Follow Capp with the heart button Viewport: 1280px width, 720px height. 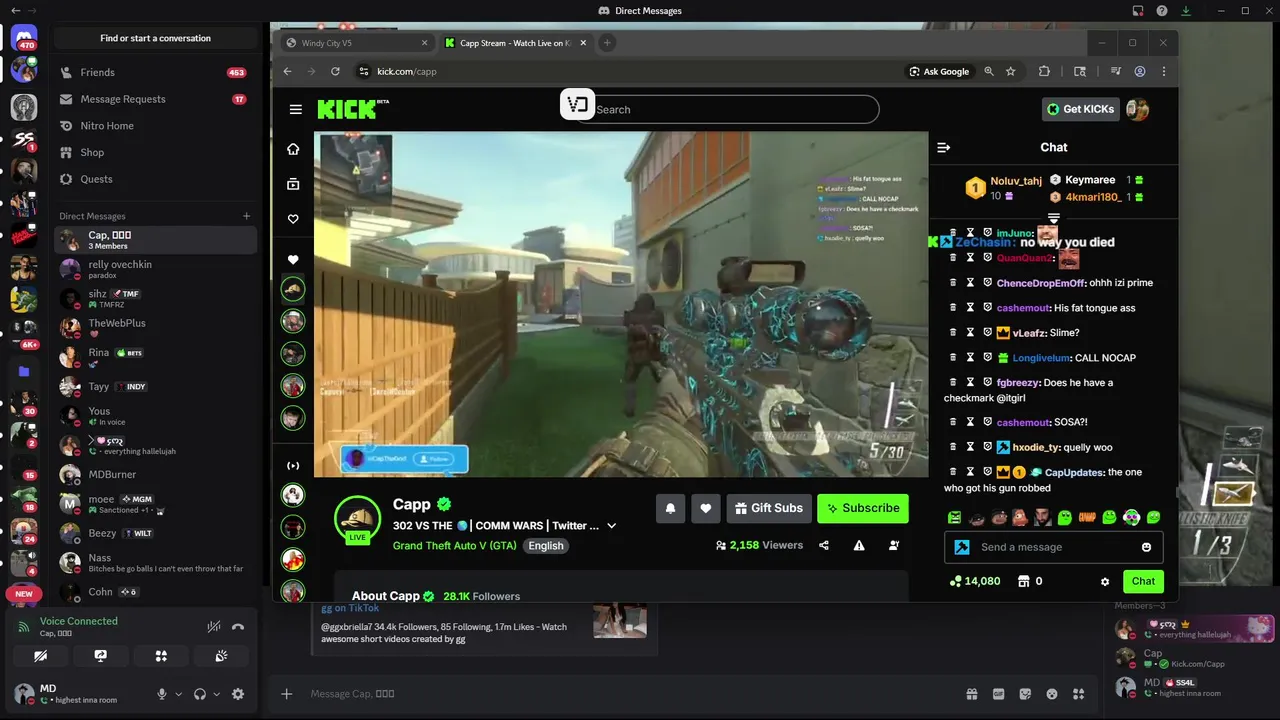[x=705, y=508]
